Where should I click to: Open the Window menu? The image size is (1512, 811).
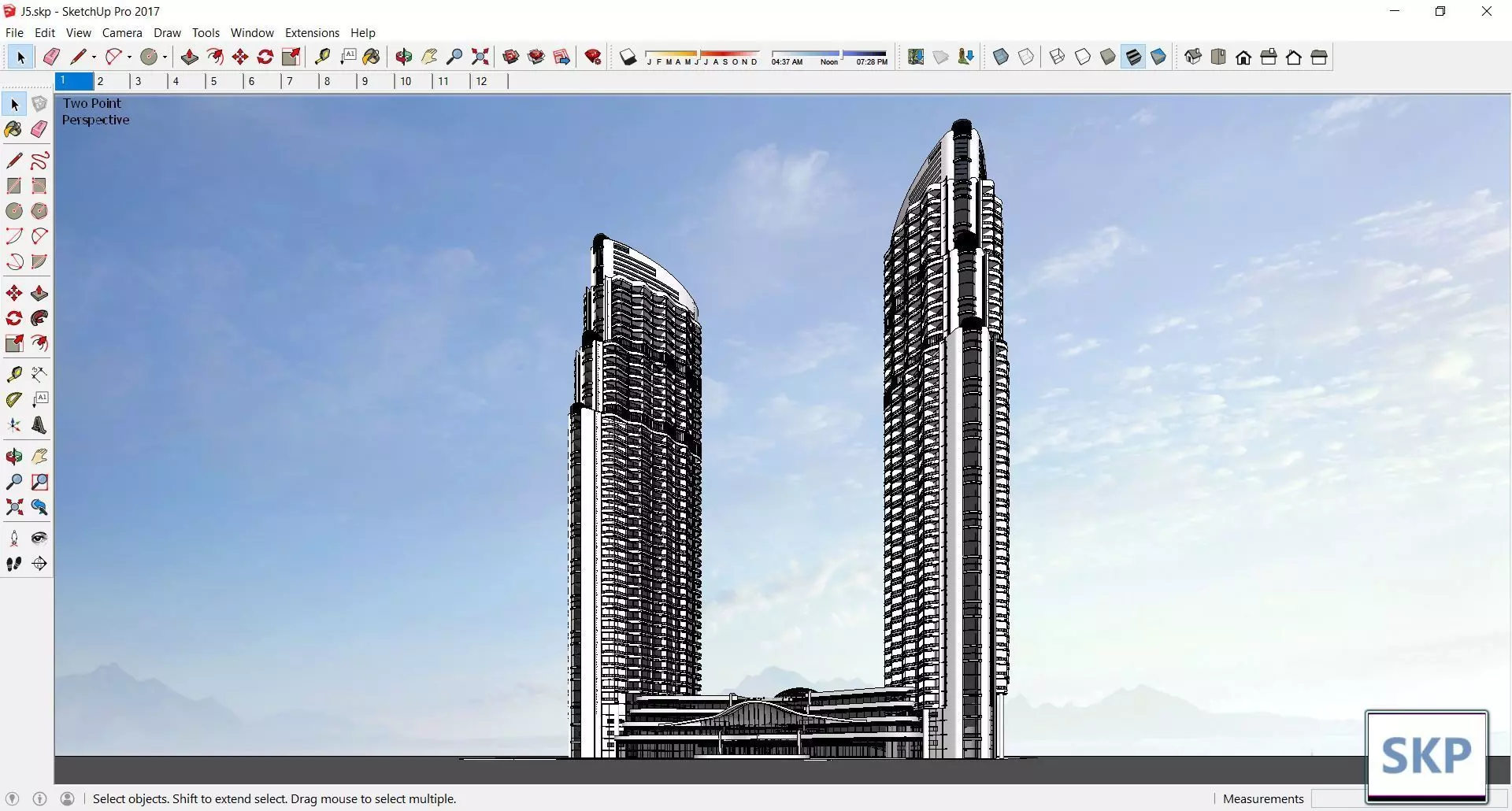(252, 32)
